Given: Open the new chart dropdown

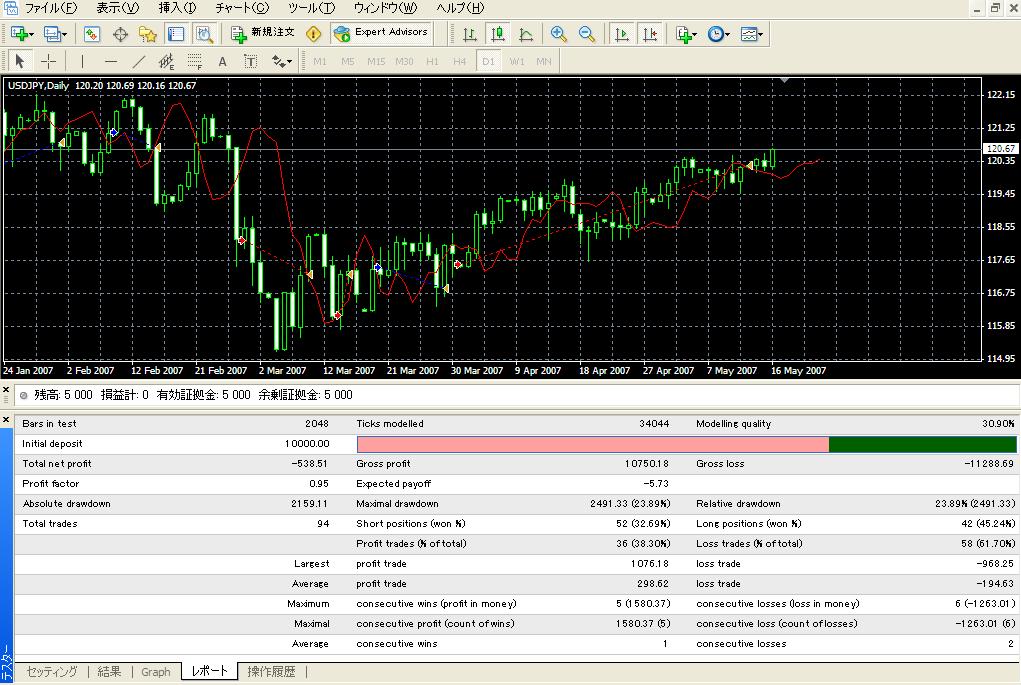Looking at the screenshot, I should 21,34.
